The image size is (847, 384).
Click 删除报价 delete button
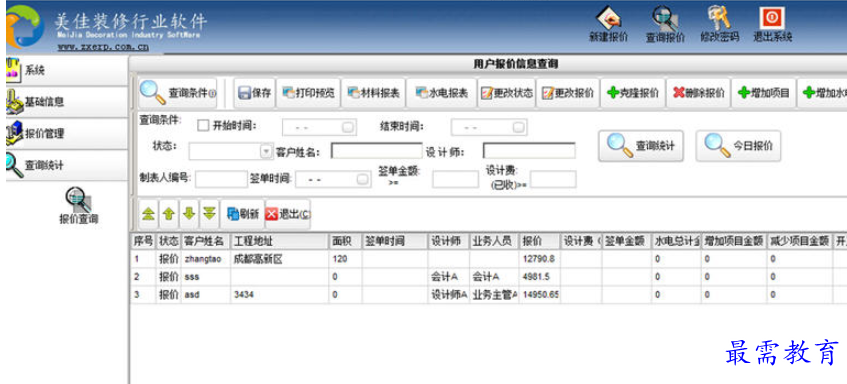(x=698, y=93)
